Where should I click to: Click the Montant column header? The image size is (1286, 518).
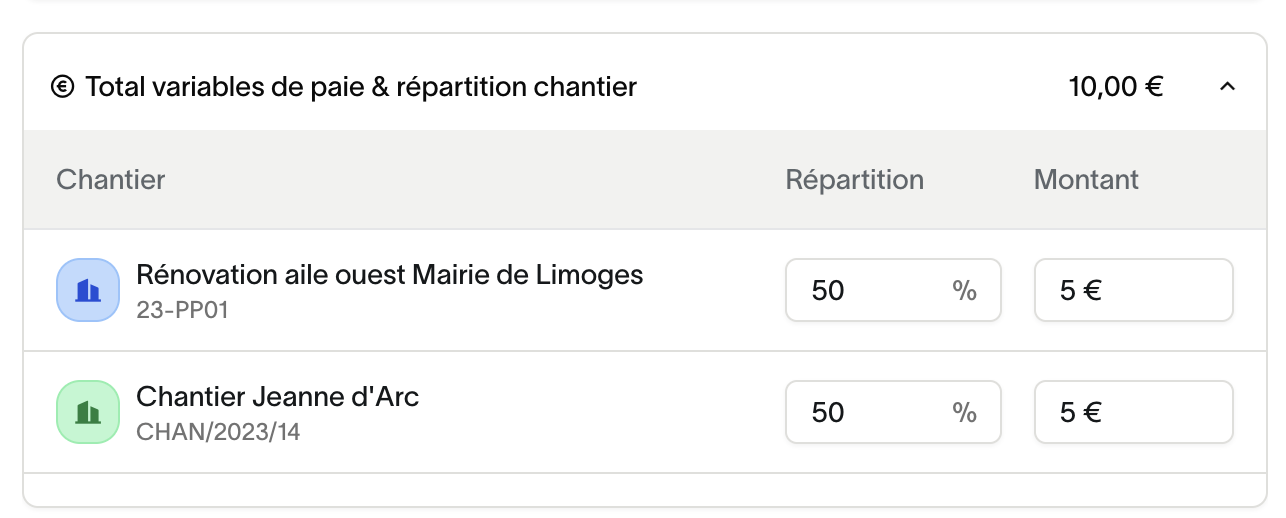(x=1086, y=180)
